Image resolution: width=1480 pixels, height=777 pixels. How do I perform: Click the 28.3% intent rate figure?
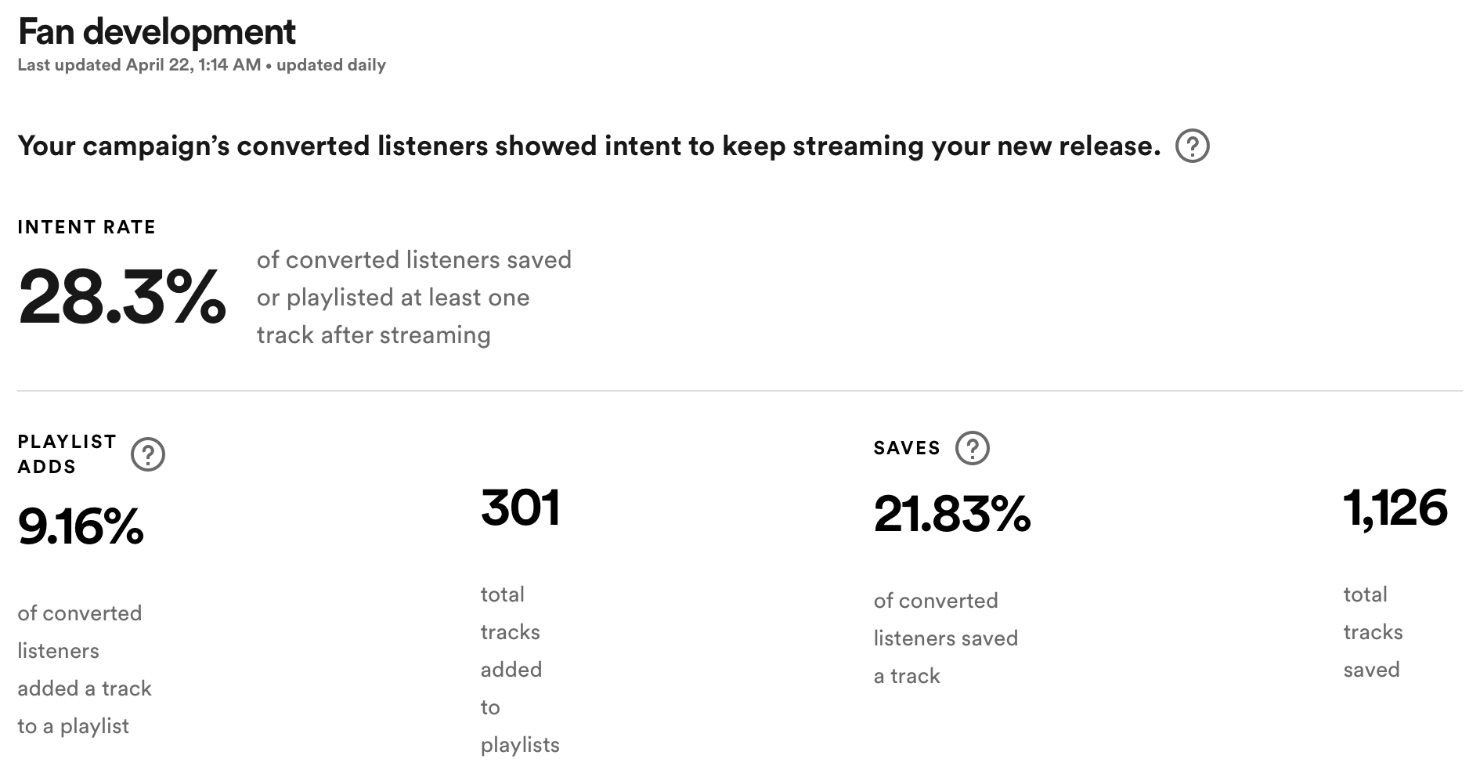point(122,296)
